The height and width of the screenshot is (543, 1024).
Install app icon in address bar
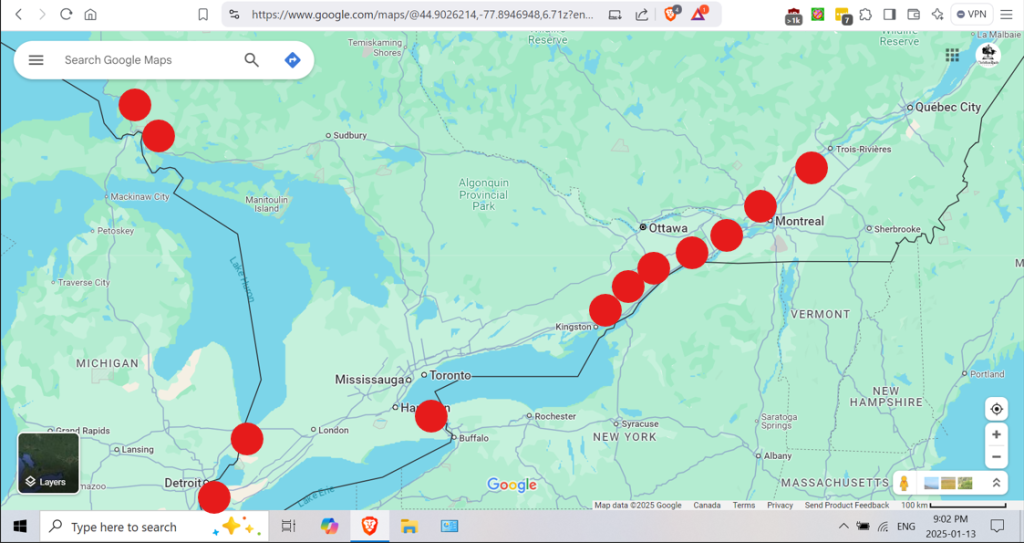pos(615,14)
